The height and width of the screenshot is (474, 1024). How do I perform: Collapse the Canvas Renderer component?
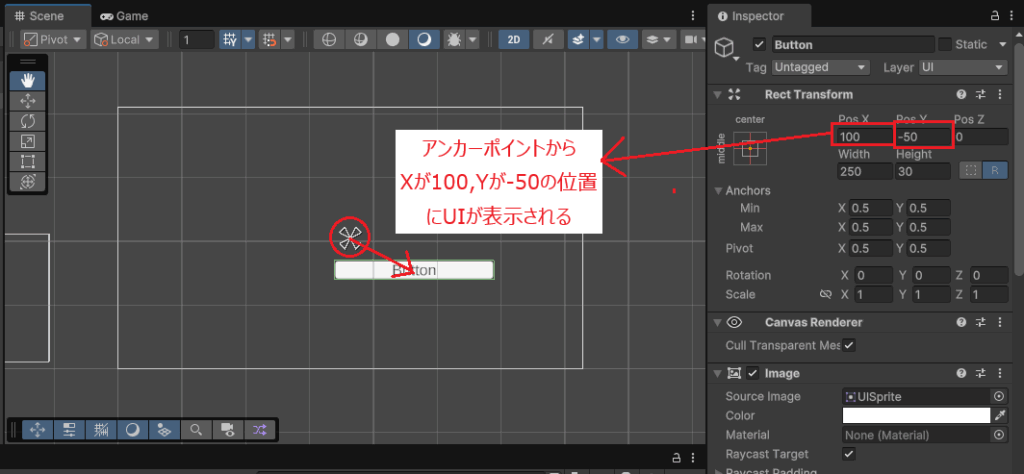click(717, 322)
